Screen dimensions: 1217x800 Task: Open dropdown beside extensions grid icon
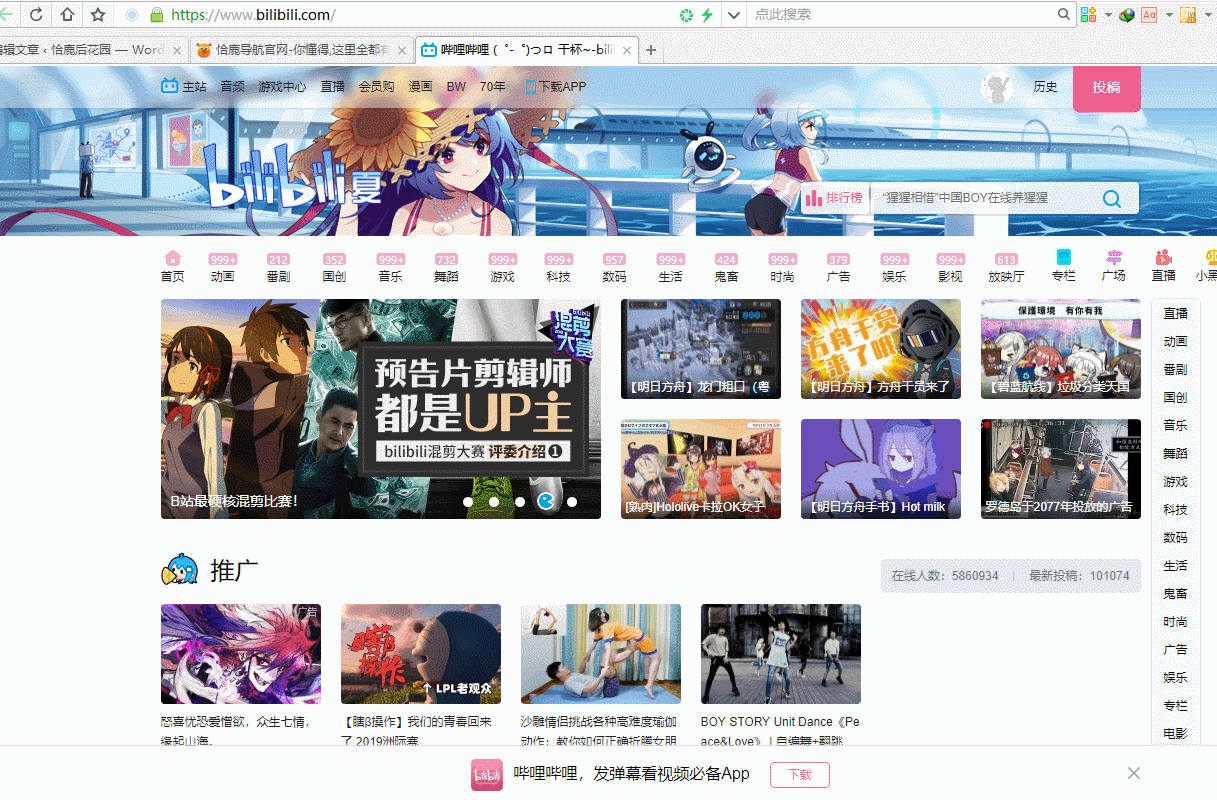coord(1107,15)
